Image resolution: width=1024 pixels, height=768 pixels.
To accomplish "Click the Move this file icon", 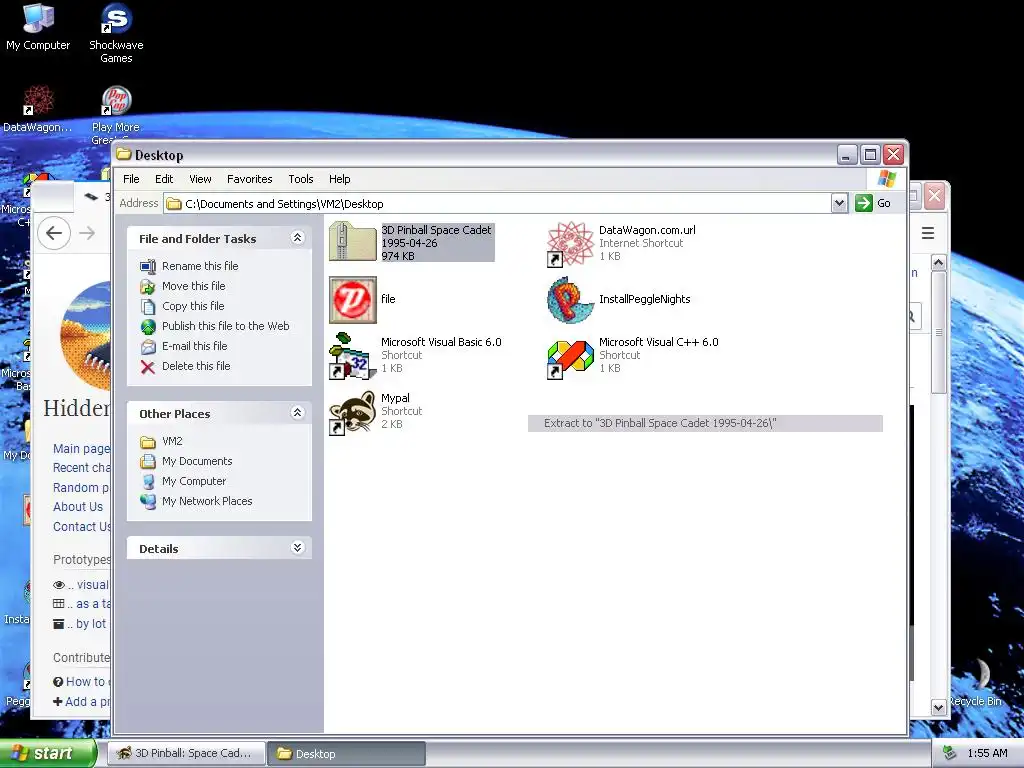I will (148, 286).
